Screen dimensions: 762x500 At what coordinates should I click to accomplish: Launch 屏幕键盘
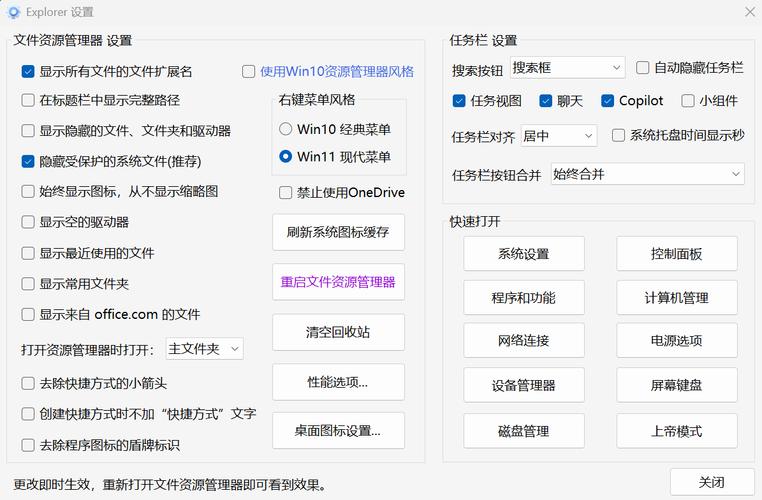(x=677, y=385)
